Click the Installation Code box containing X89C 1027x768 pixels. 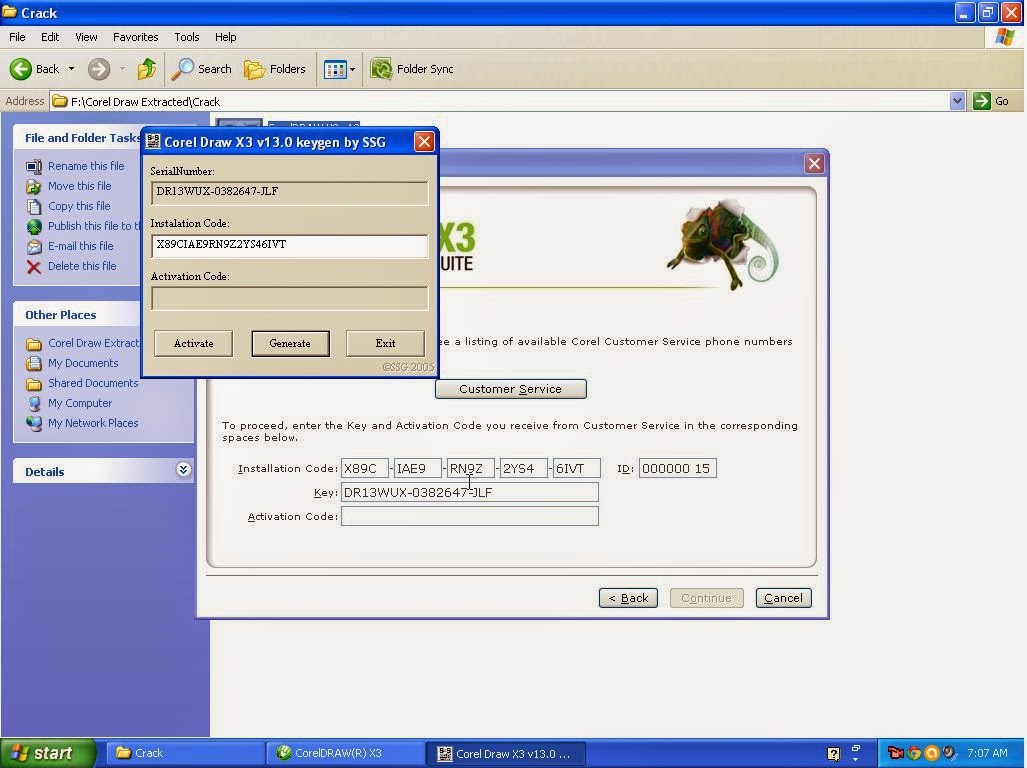365,469
